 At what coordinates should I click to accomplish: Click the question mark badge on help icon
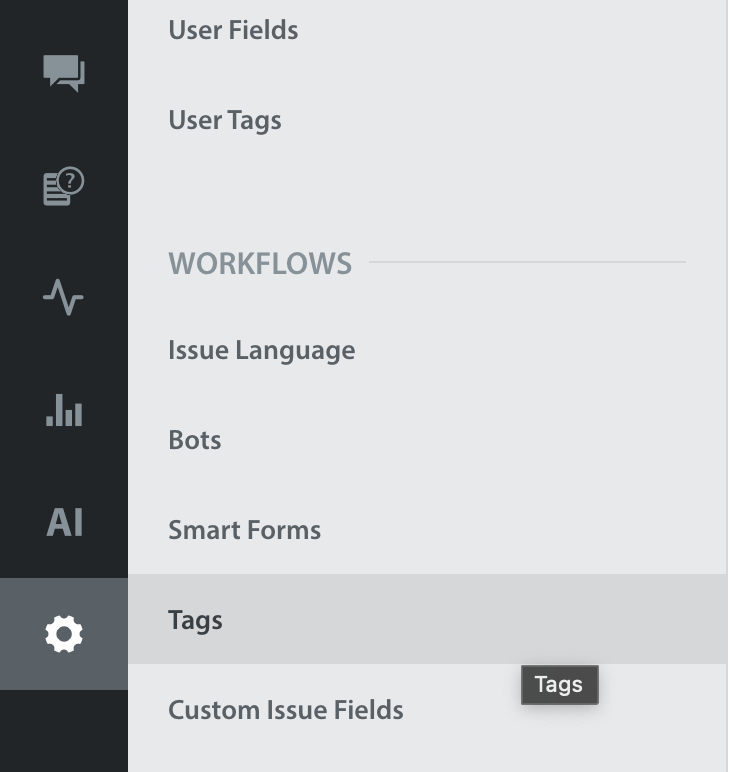[72, 180]
